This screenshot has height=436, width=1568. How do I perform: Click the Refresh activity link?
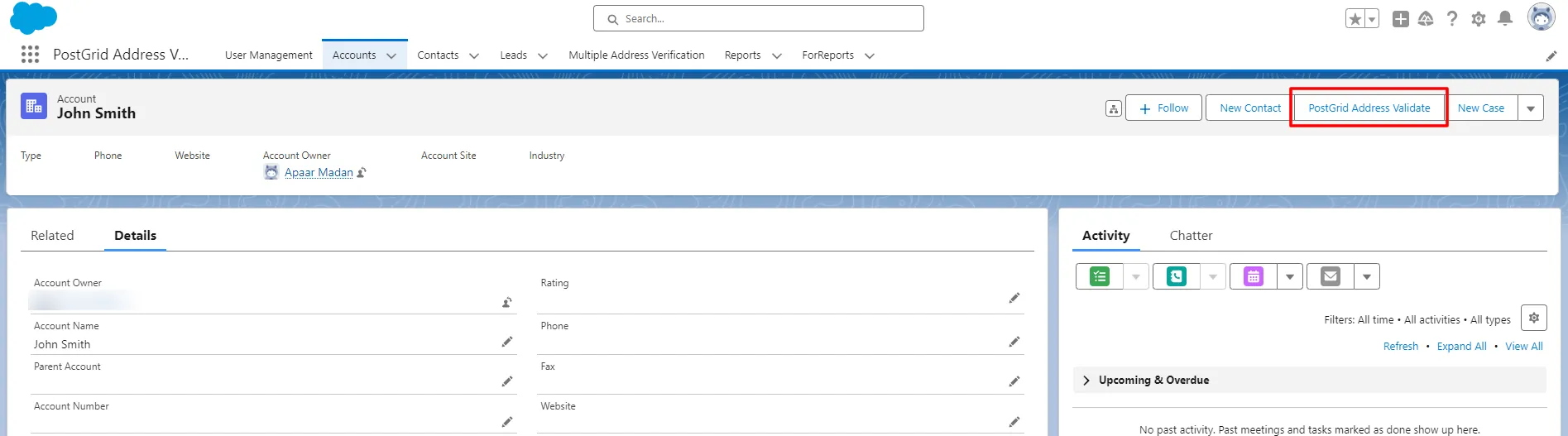pos(1401,347)
